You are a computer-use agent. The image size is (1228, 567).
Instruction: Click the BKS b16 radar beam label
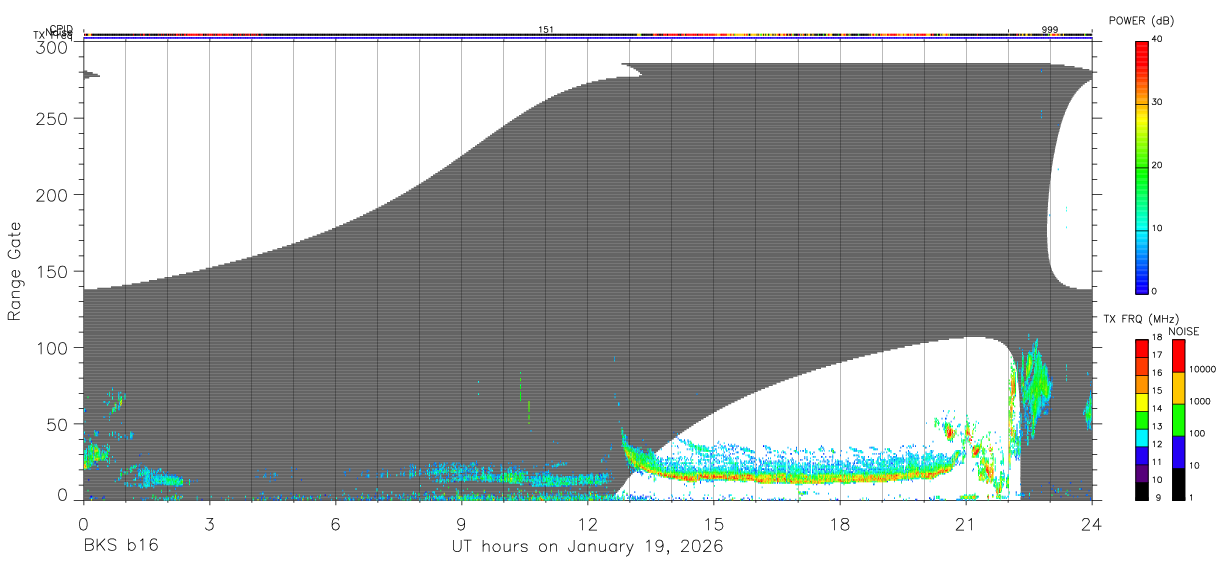click(120, 546)
